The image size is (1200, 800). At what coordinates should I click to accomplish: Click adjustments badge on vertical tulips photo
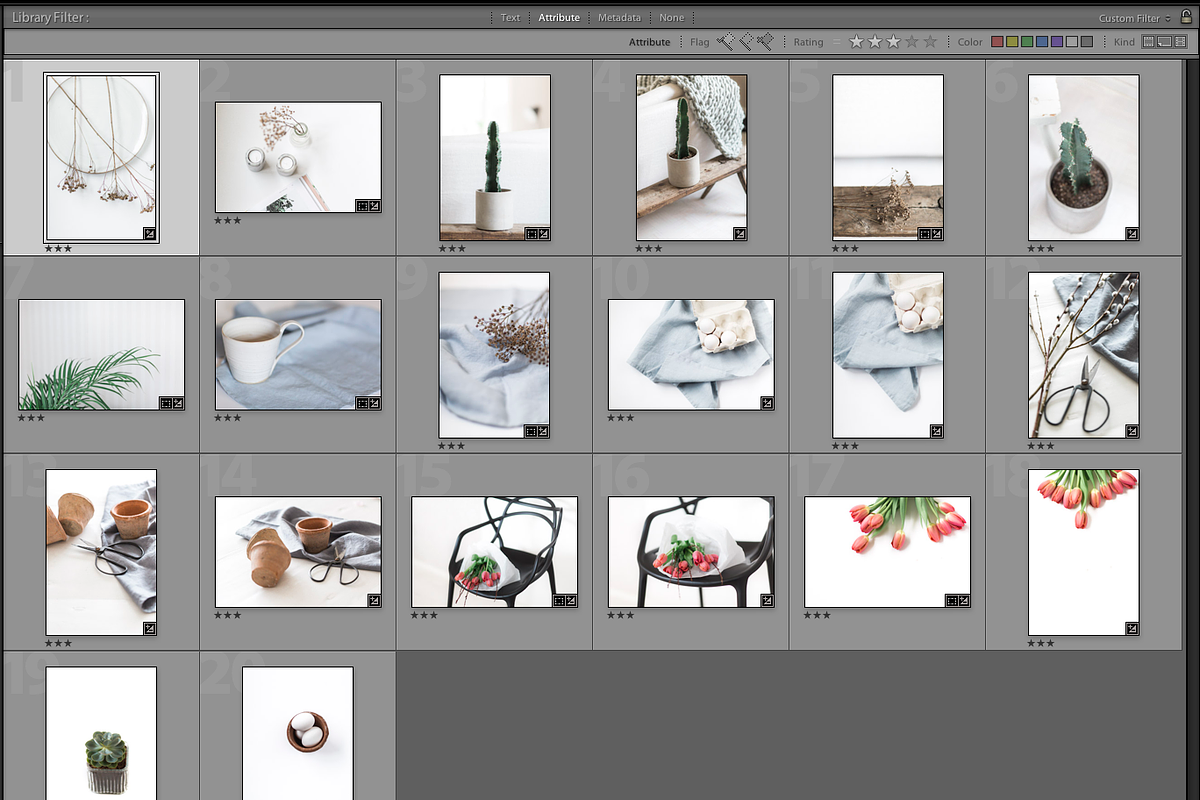[x=1132, y=629]
